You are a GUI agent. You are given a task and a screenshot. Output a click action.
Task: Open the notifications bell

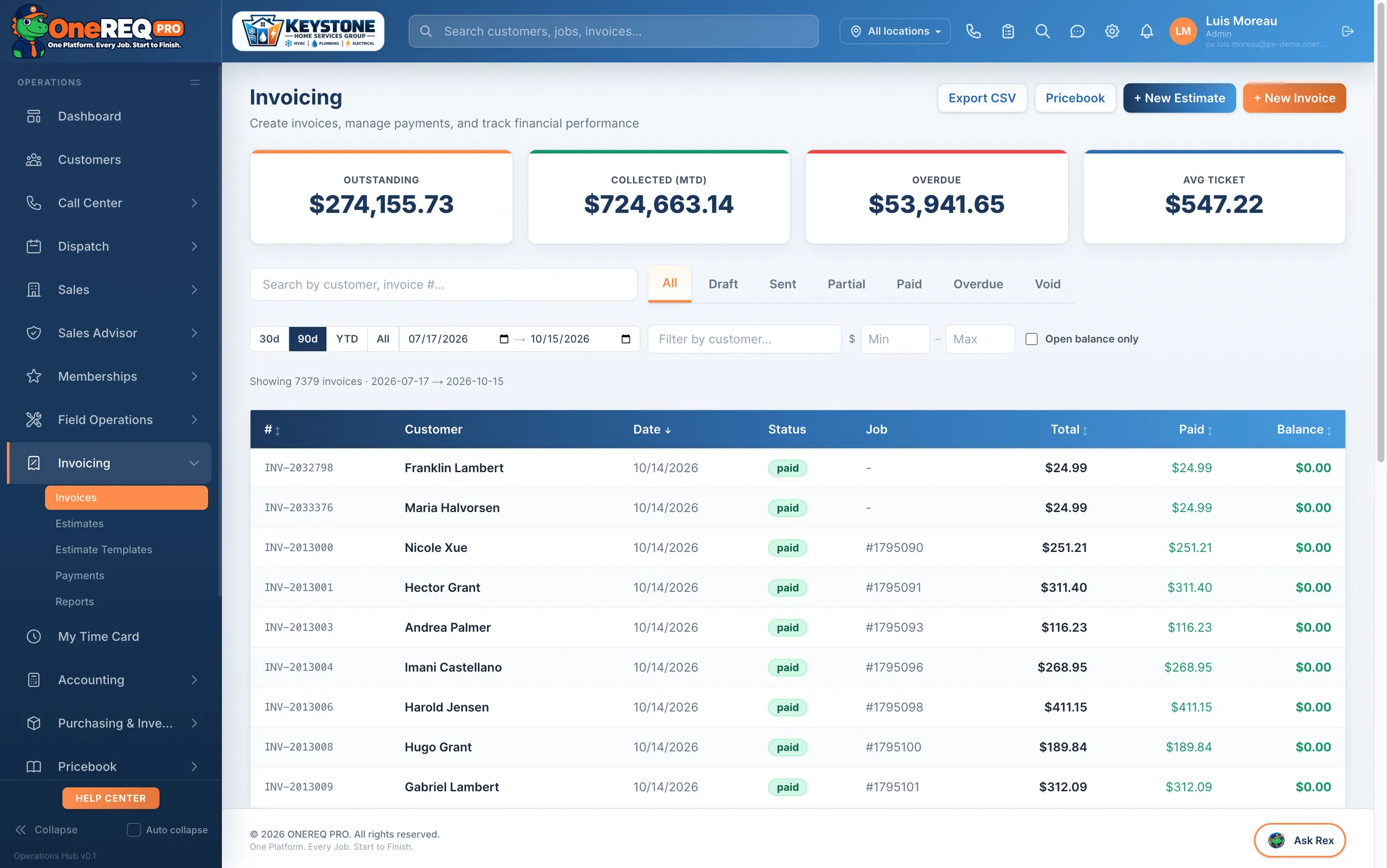1147,31
